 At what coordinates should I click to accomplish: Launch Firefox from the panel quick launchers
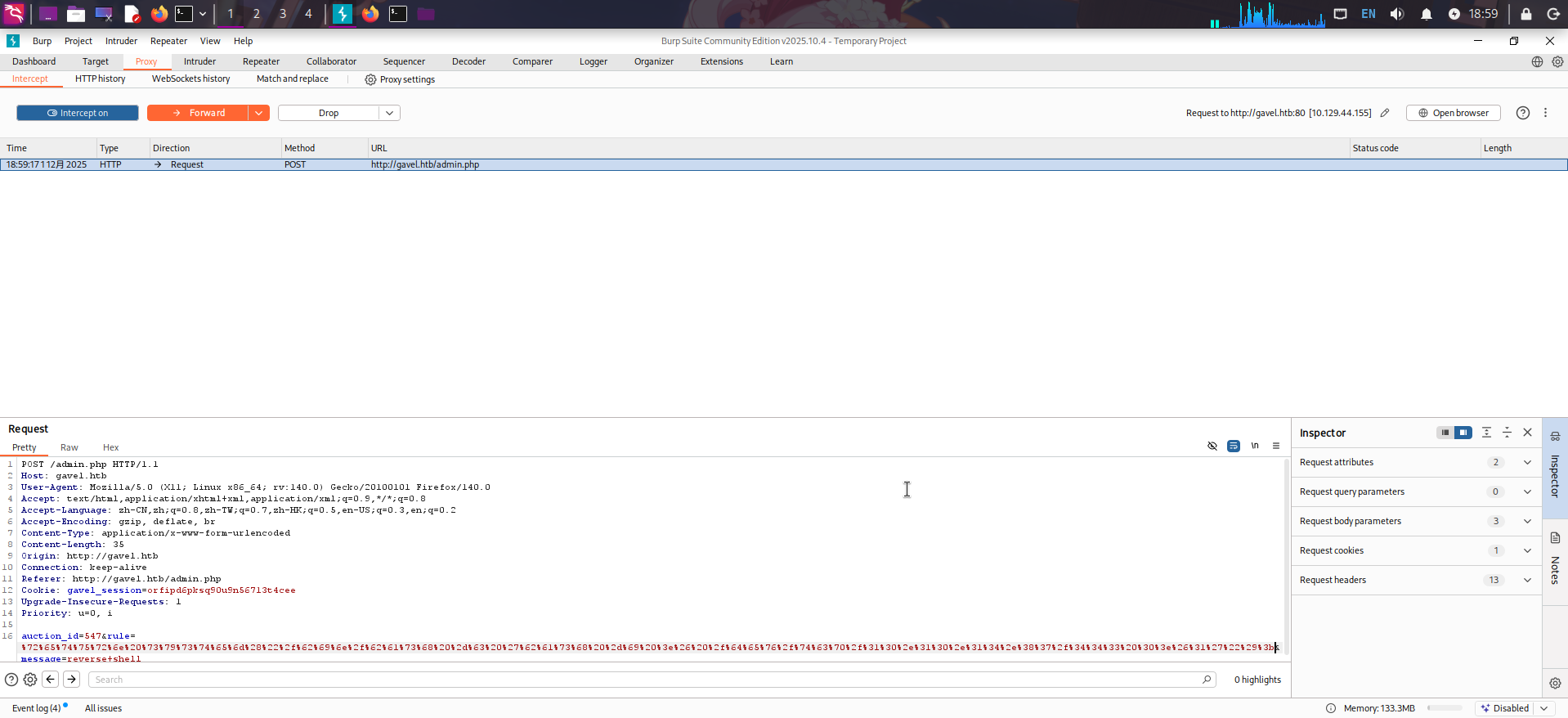(x=159, y=14)
